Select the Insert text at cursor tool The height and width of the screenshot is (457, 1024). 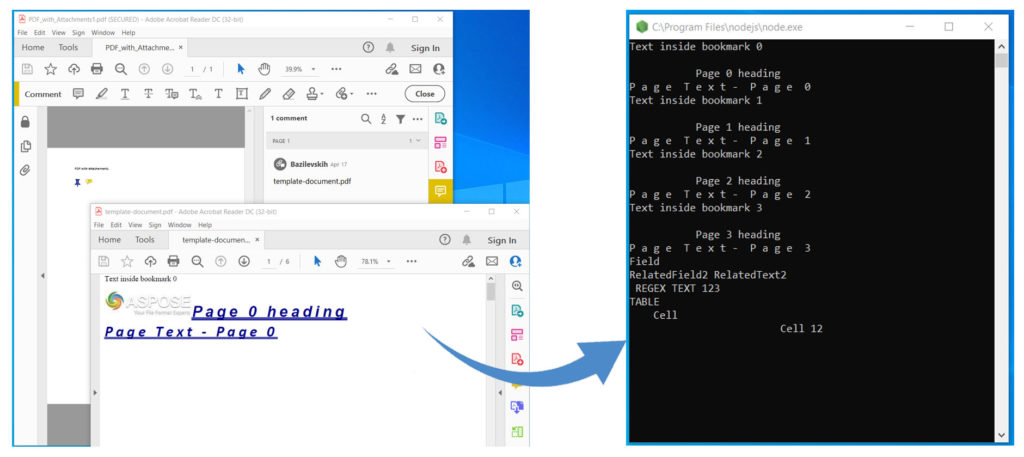pos(195,94)
